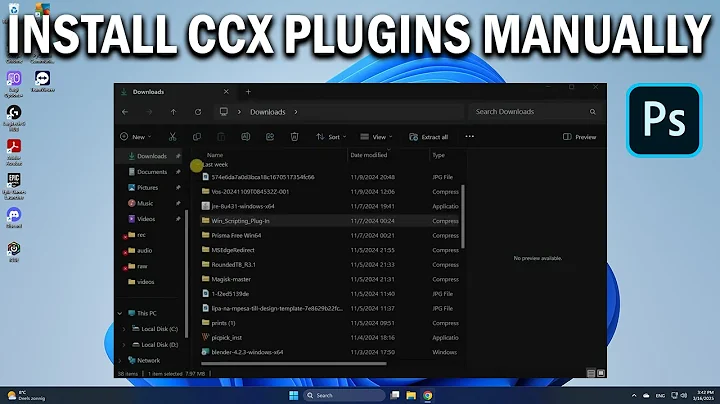Screen dimensions: 720x404
Task: Open the Adobe Acrobat desktop icon
Action: tap(14, 152)
